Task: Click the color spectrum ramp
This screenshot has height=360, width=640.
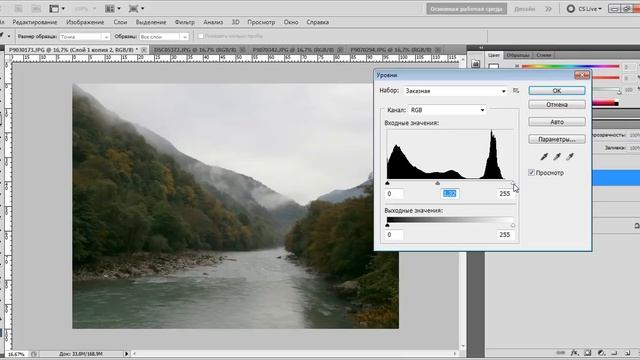Action: (x=605, y=103)
